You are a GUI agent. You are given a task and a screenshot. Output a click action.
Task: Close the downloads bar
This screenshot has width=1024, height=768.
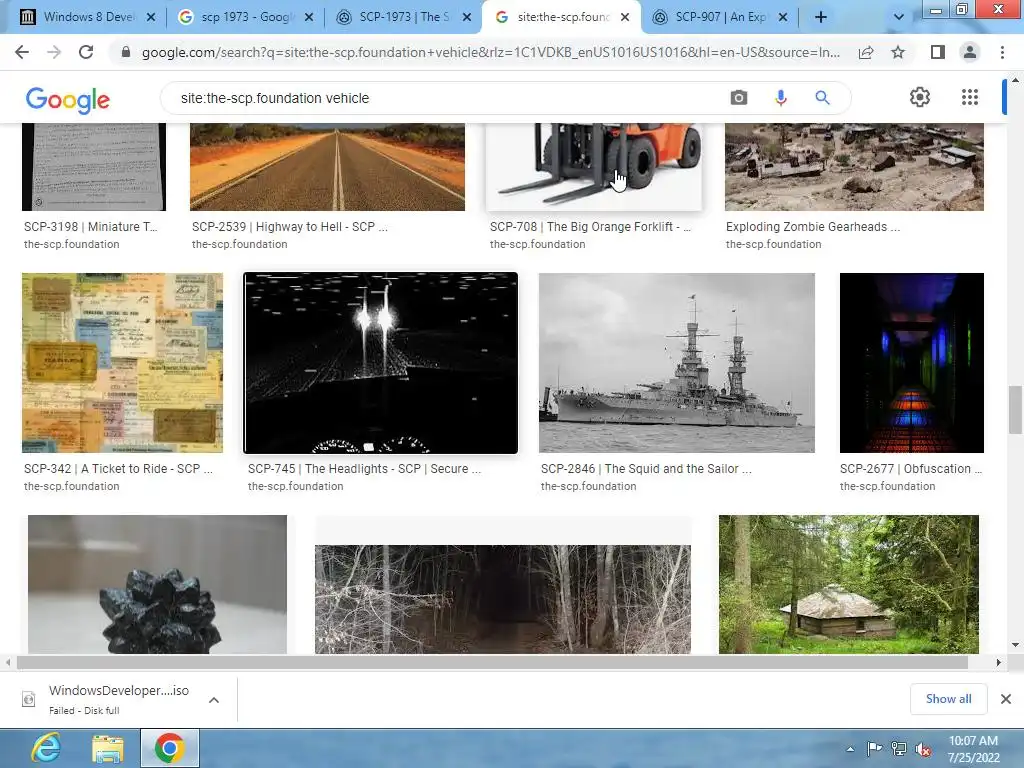click(x=1006, y=699)
